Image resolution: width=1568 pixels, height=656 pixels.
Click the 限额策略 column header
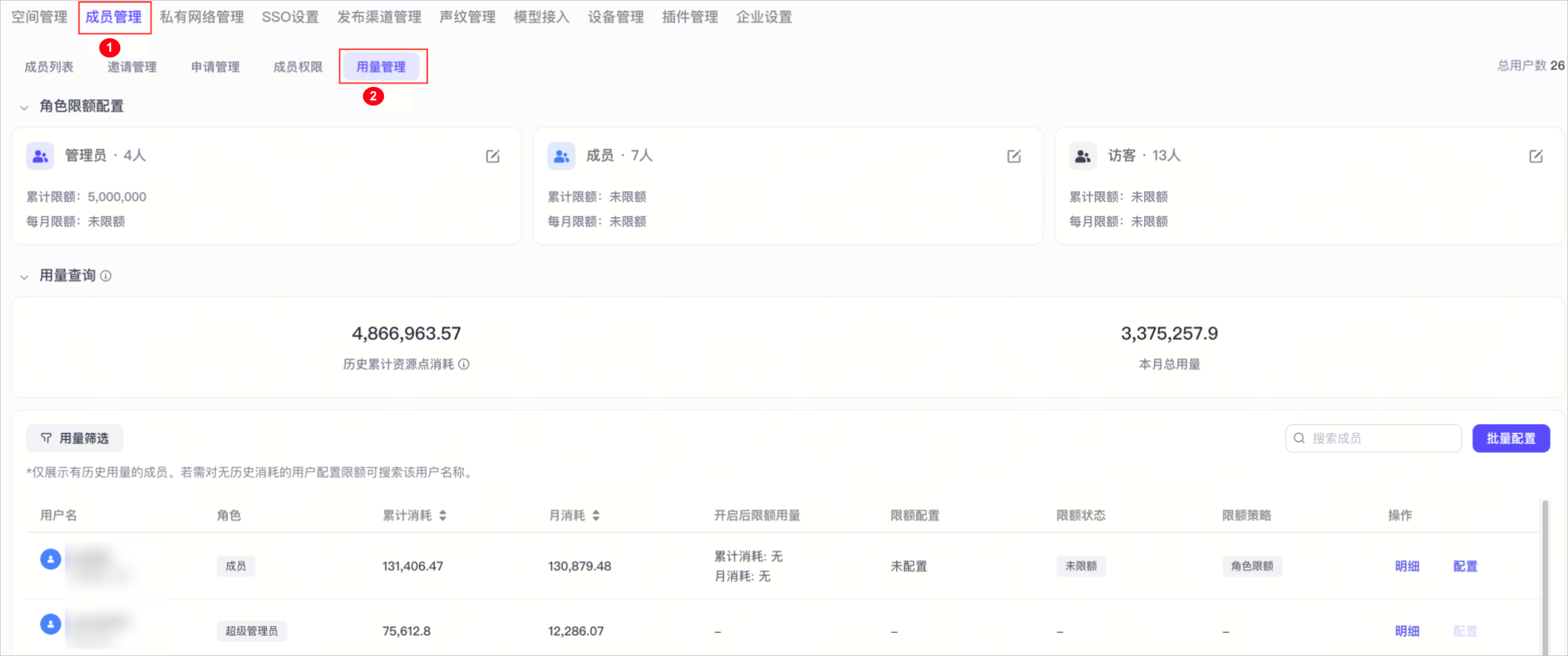(1247, 516)
